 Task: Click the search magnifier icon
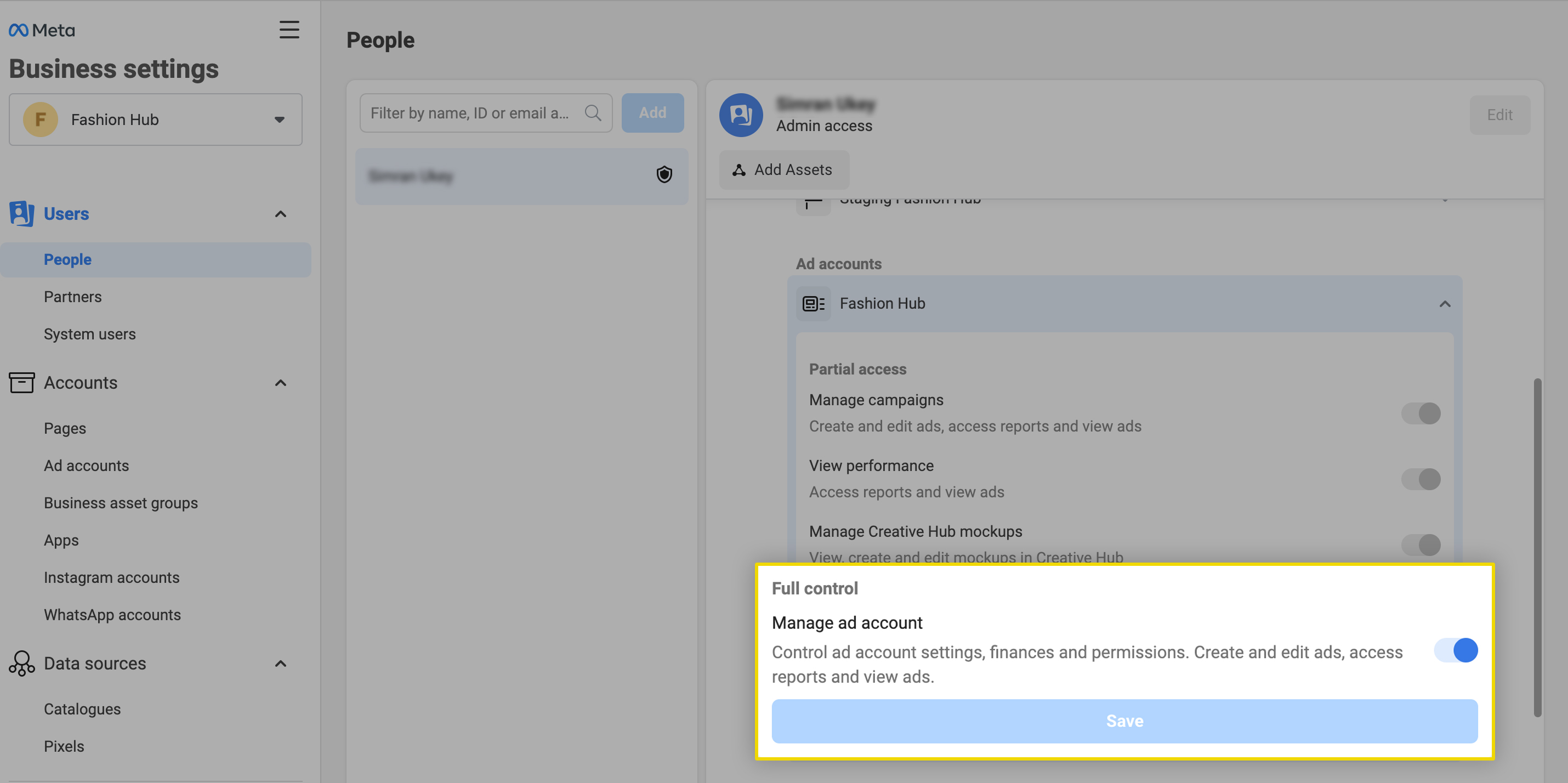[x=593, y=112]
